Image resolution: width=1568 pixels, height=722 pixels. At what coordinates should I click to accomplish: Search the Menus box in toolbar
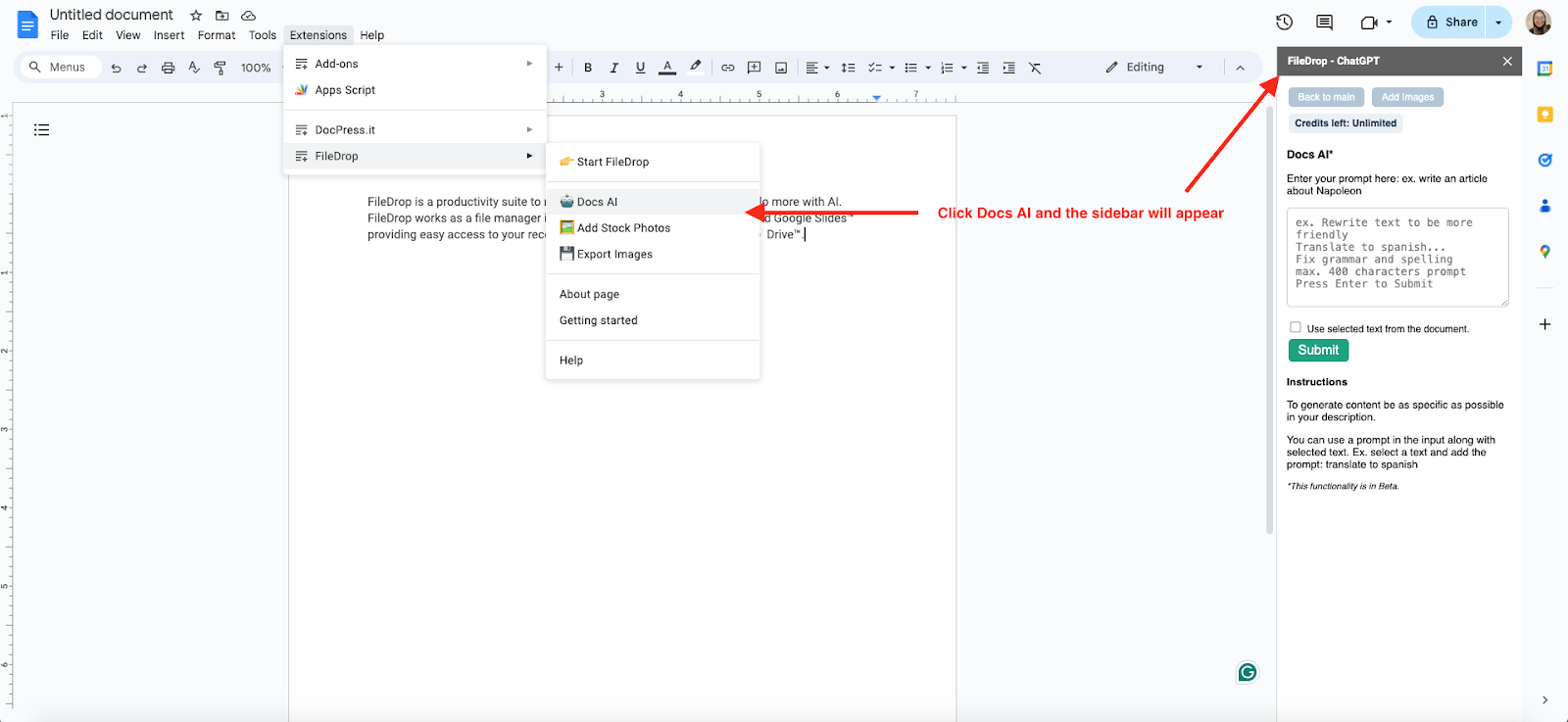61,68
